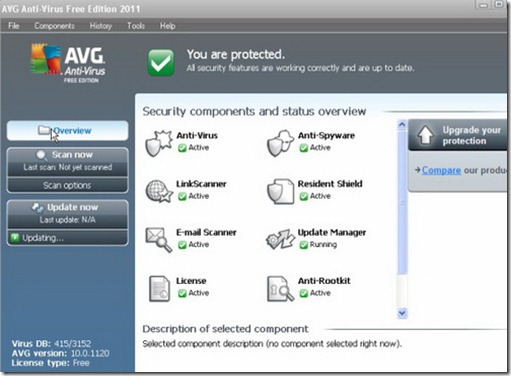Image resolution: width=511 pixels, height=376 pixels.
Task: Click the green Updating progress icon
Action: (15, 237)
